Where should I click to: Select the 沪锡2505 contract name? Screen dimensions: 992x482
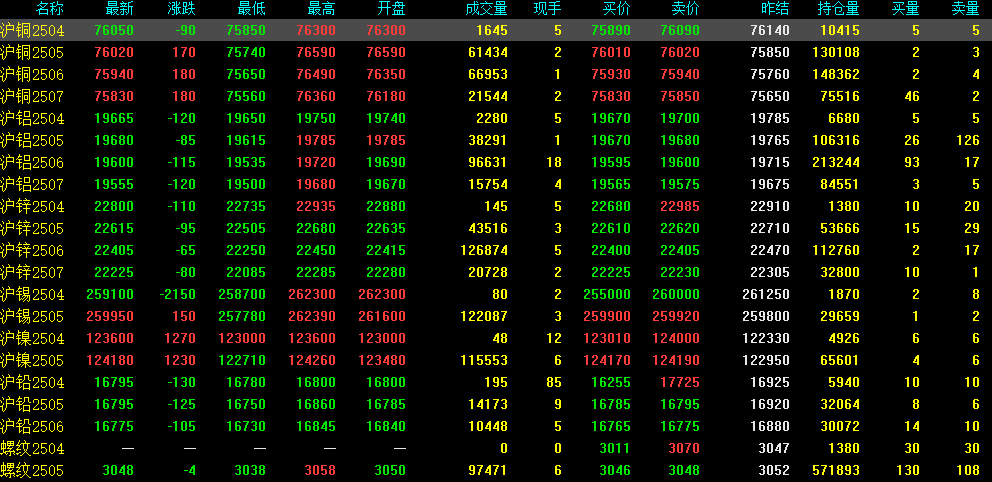[x=32, y=317]
